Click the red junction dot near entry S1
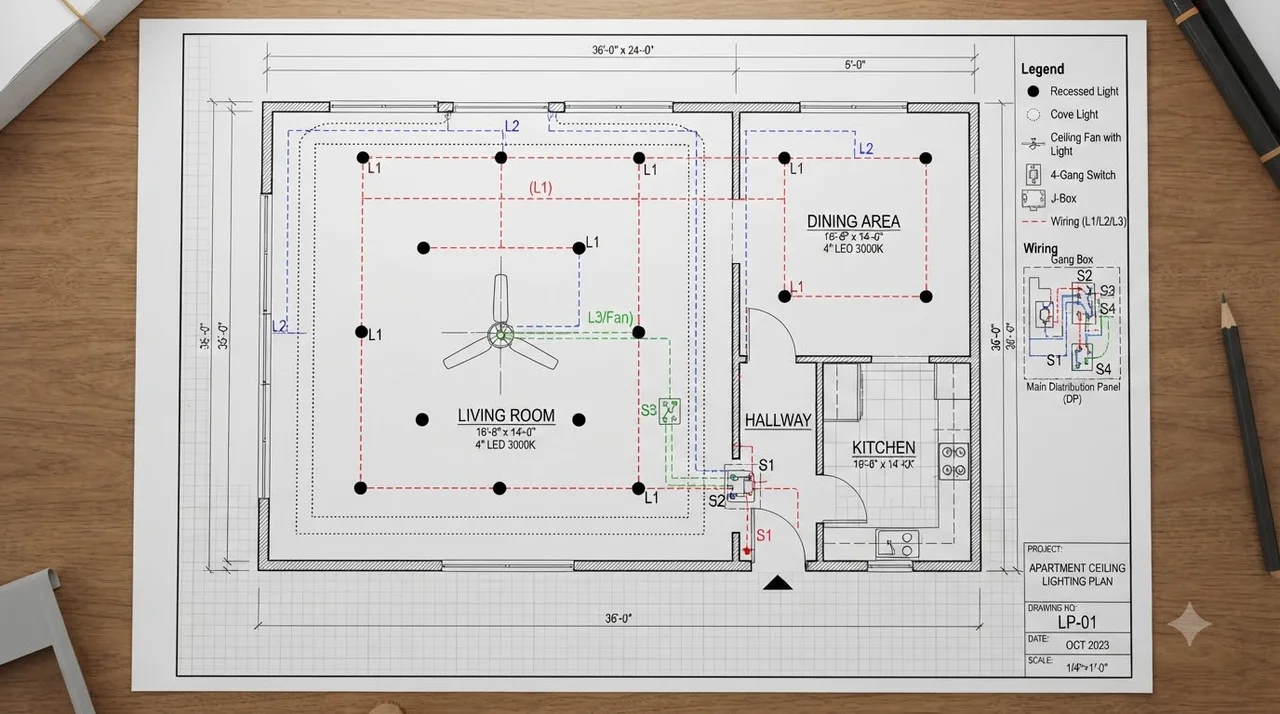The height and width of the screenshot is (714, 1280). click(746, 551)
